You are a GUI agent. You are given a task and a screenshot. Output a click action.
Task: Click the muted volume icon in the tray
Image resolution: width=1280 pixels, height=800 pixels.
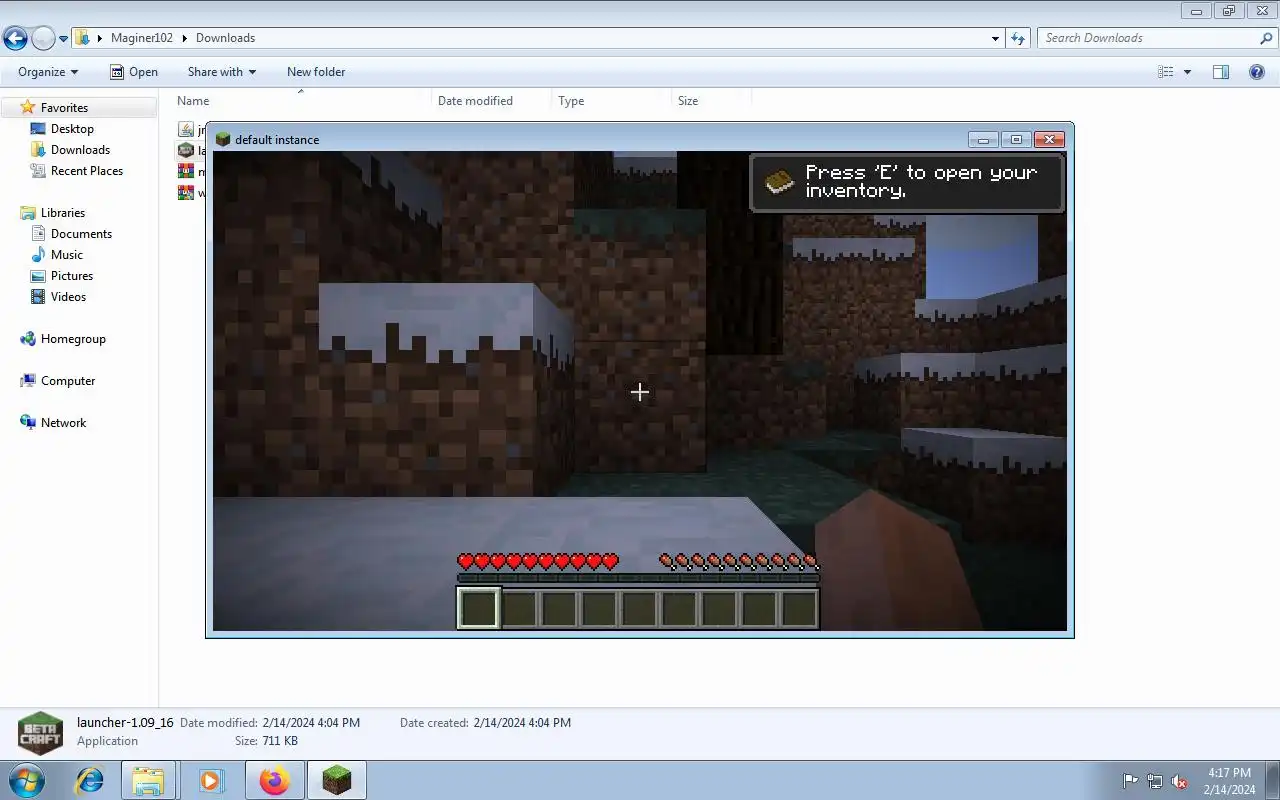click(x=1179, y=781)
